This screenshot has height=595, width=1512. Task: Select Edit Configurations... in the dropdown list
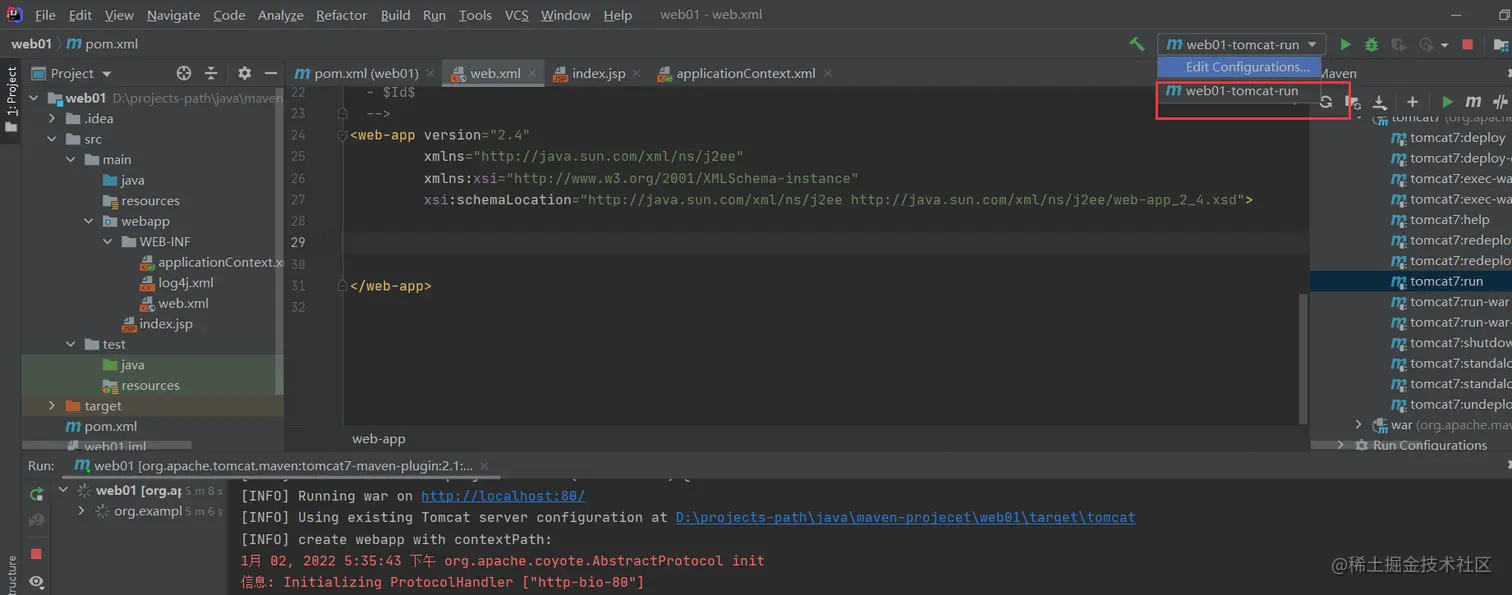click(x=1239, y=67)
